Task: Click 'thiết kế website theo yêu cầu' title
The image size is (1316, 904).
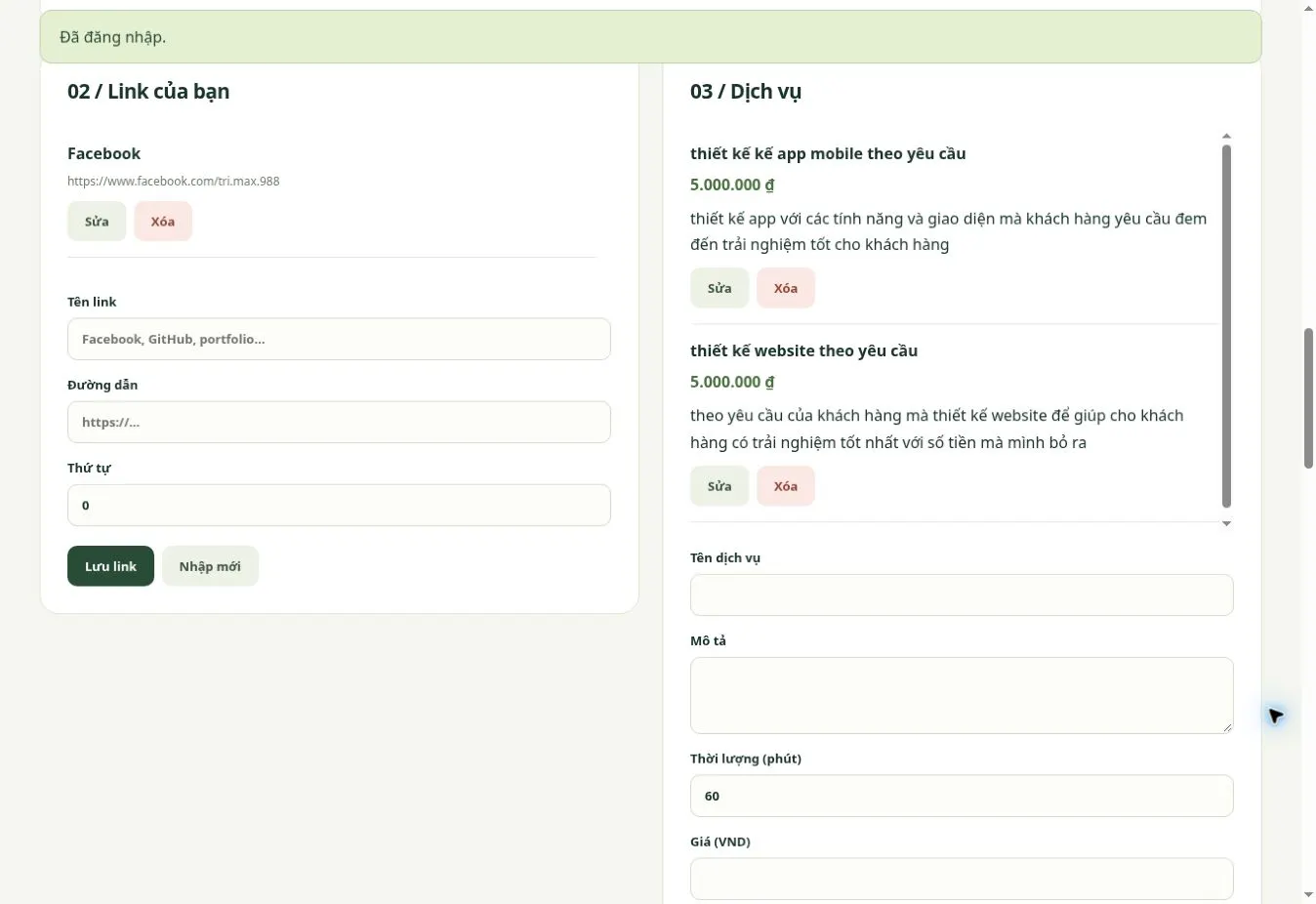Action: [803, 350]
